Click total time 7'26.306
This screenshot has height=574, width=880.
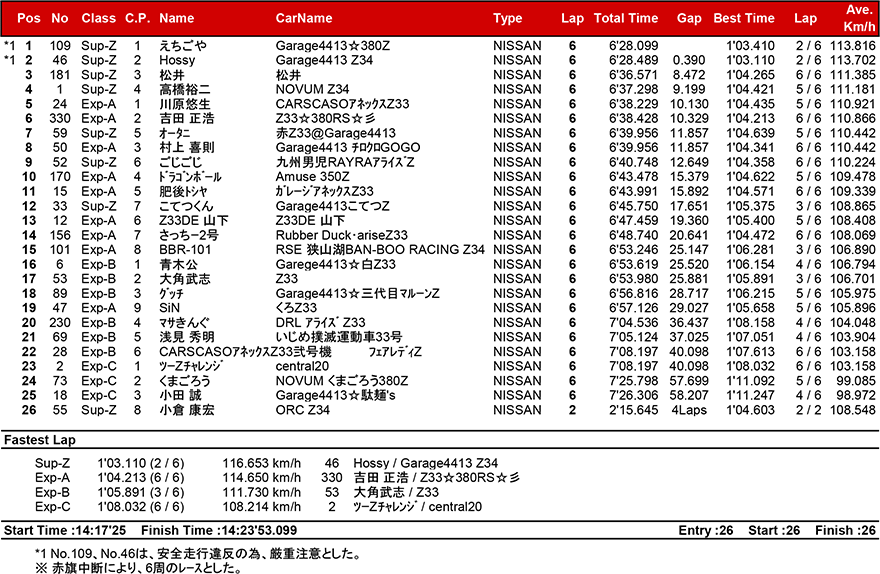coord(633,396)
